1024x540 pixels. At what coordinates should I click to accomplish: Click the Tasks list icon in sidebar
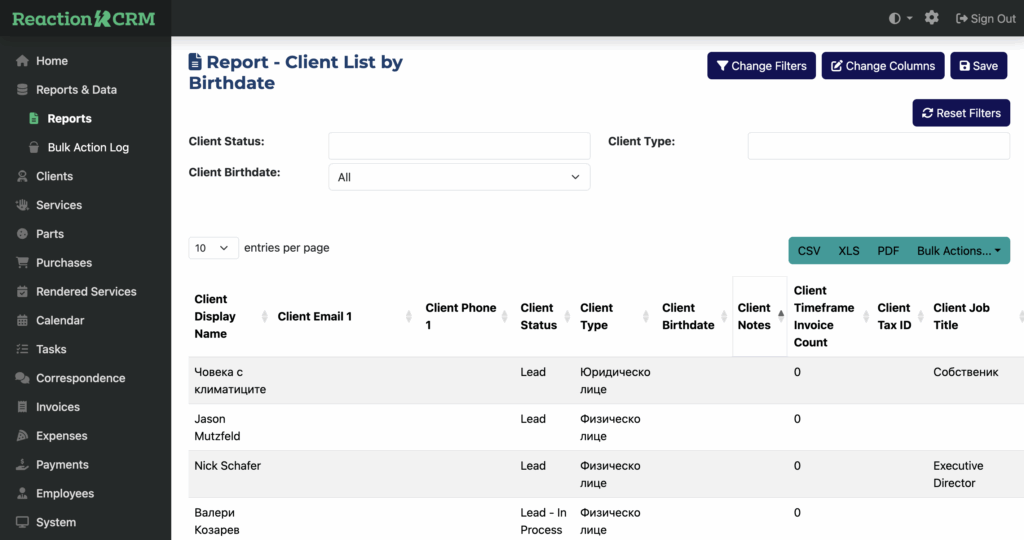click(x=23, y=350)
